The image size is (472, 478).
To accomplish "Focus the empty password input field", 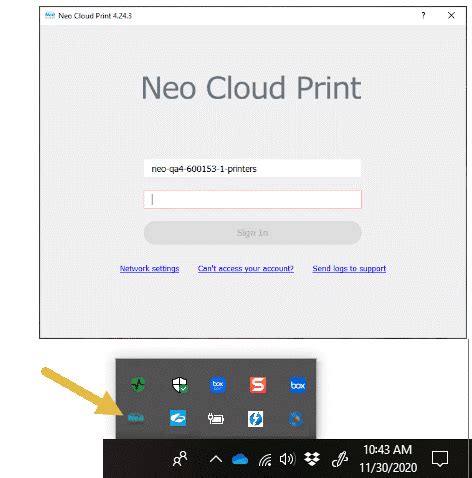I will click(x=252, y=199).
